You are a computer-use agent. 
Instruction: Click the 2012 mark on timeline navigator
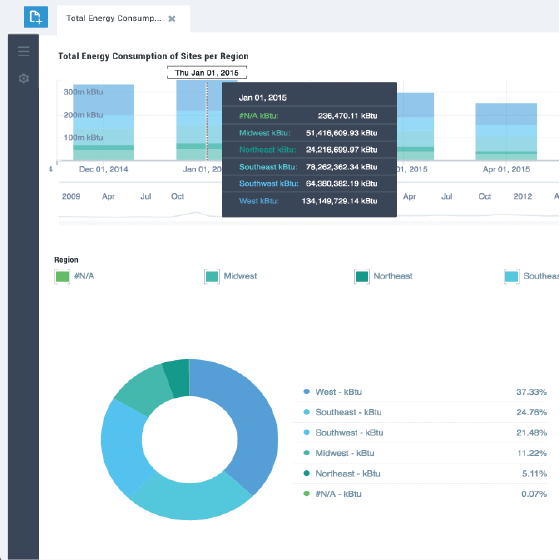[x=522, y=196]
